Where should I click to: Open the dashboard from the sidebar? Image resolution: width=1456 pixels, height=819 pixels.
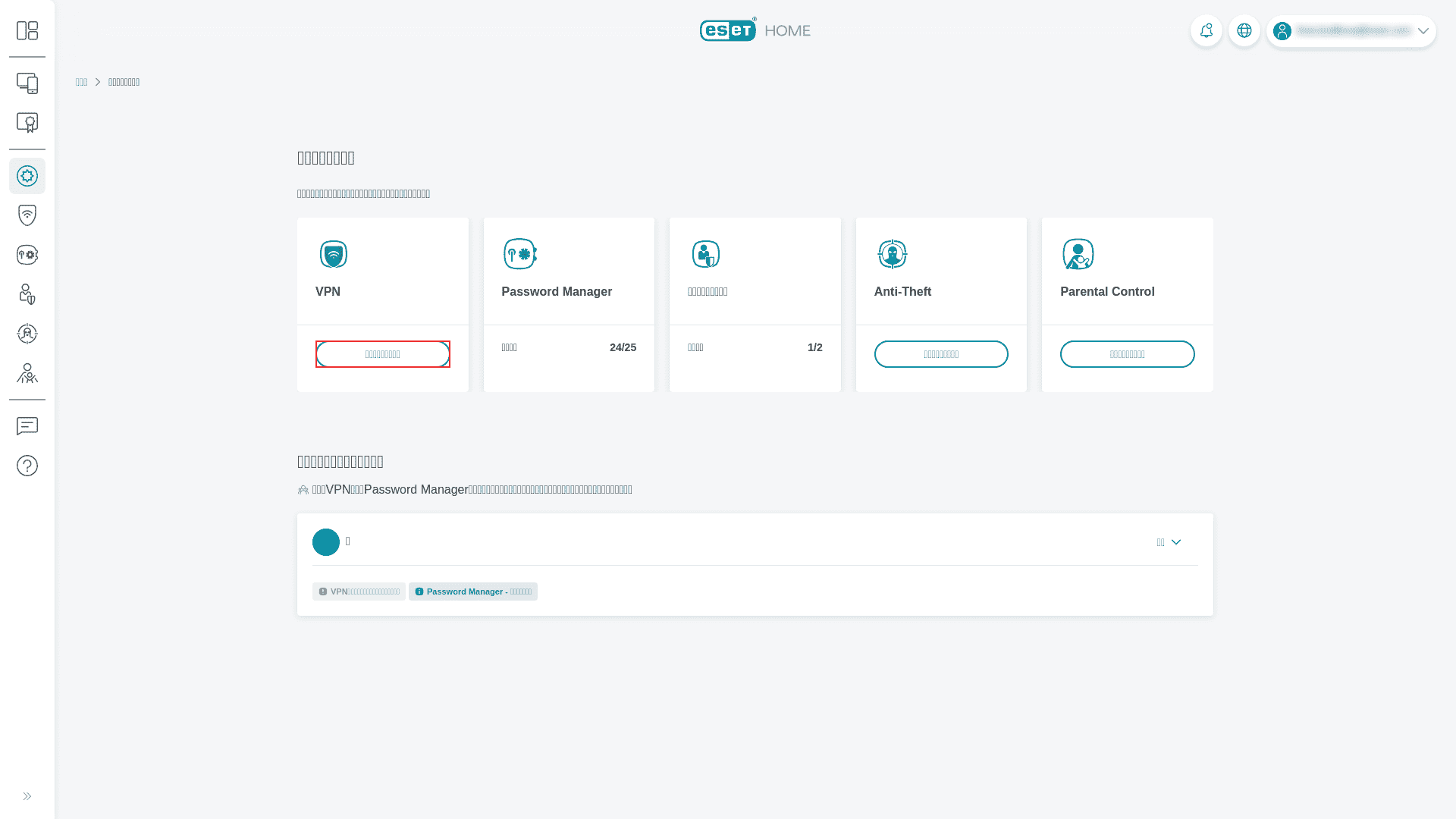(x=27, y=30)
